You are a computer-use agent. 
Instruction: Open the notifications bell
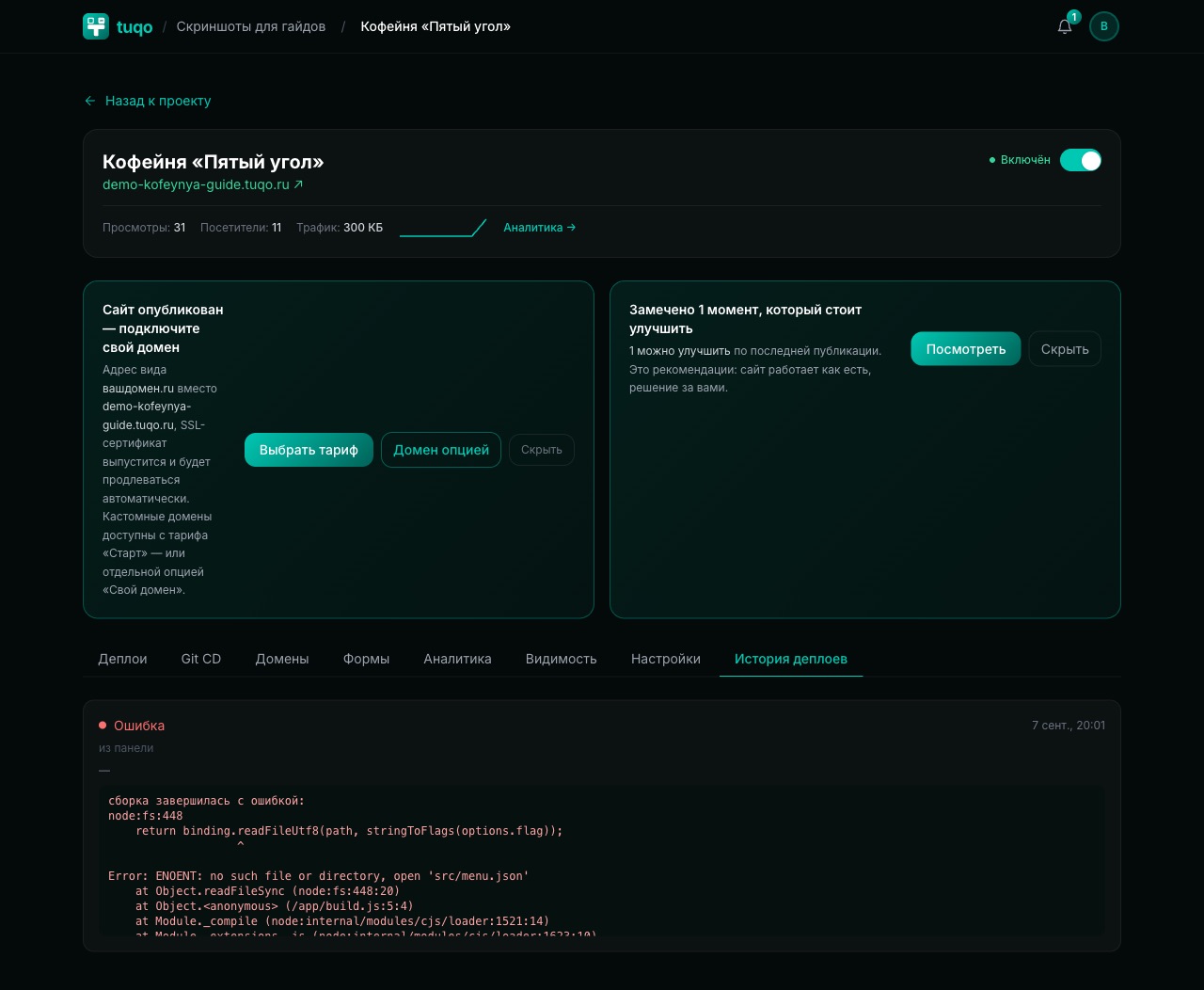point(1065,26)
